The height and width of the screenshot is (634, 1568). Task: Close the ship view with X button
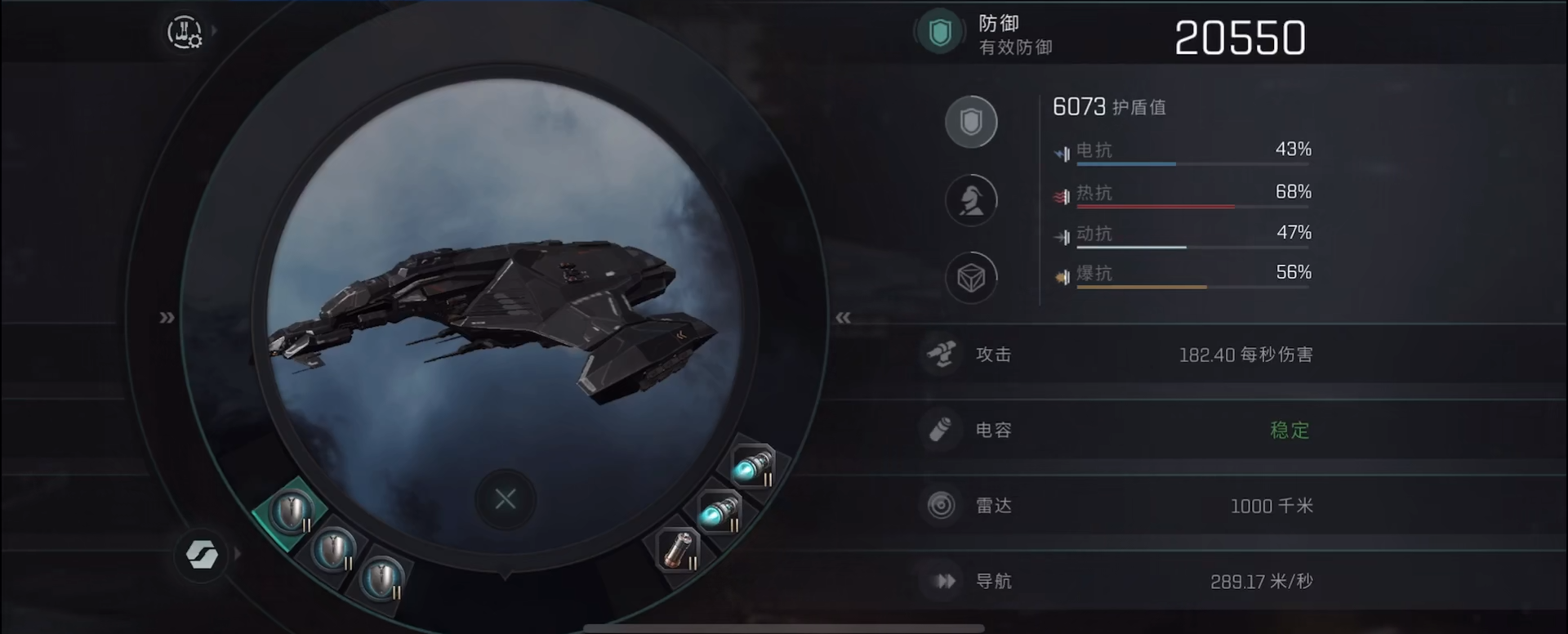pyautogui.click(x=506, y=499)
